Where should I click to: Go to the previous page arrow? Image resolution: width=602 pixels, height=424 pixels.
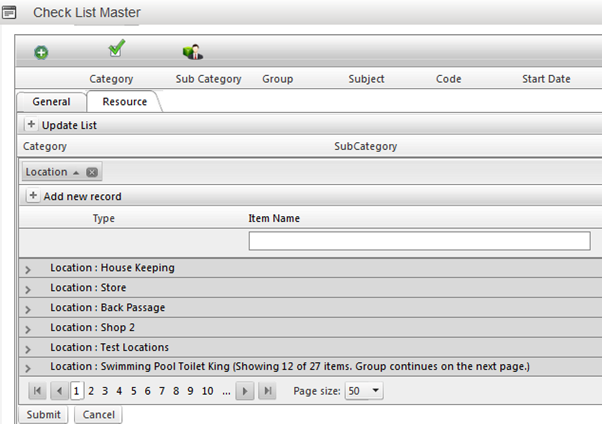coord(59,391)
